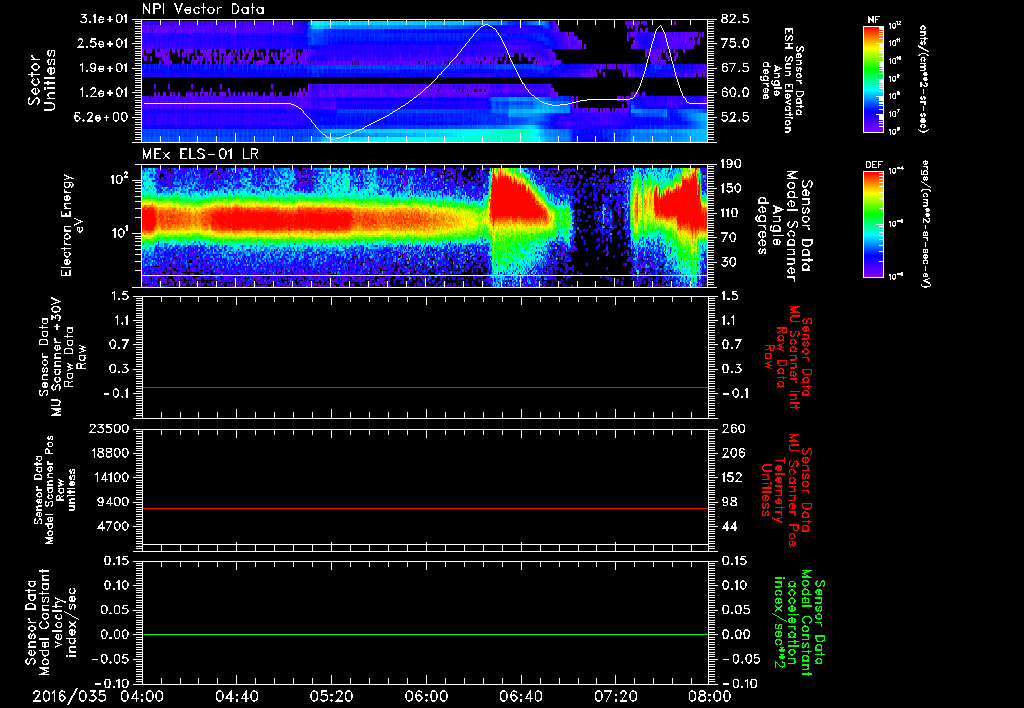The width and height of the screenshot is (1024, 708).
Task: Click the red line in Scanner Pos panel
Action: (424, 508)
